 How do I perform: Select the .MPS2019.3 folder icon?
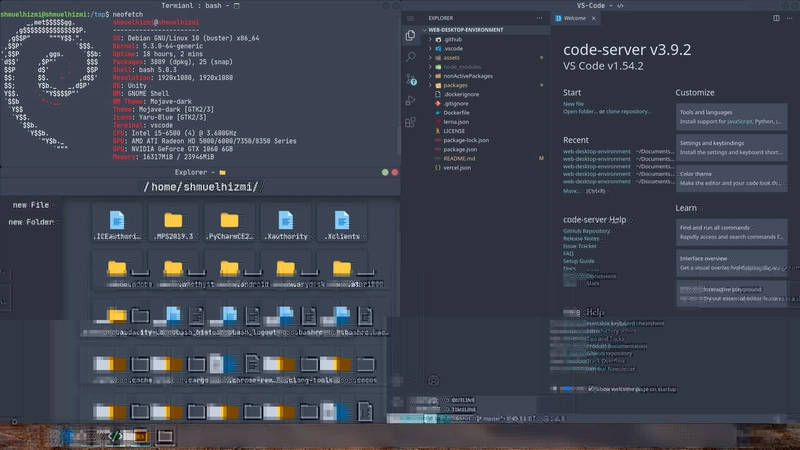[173, 220]
